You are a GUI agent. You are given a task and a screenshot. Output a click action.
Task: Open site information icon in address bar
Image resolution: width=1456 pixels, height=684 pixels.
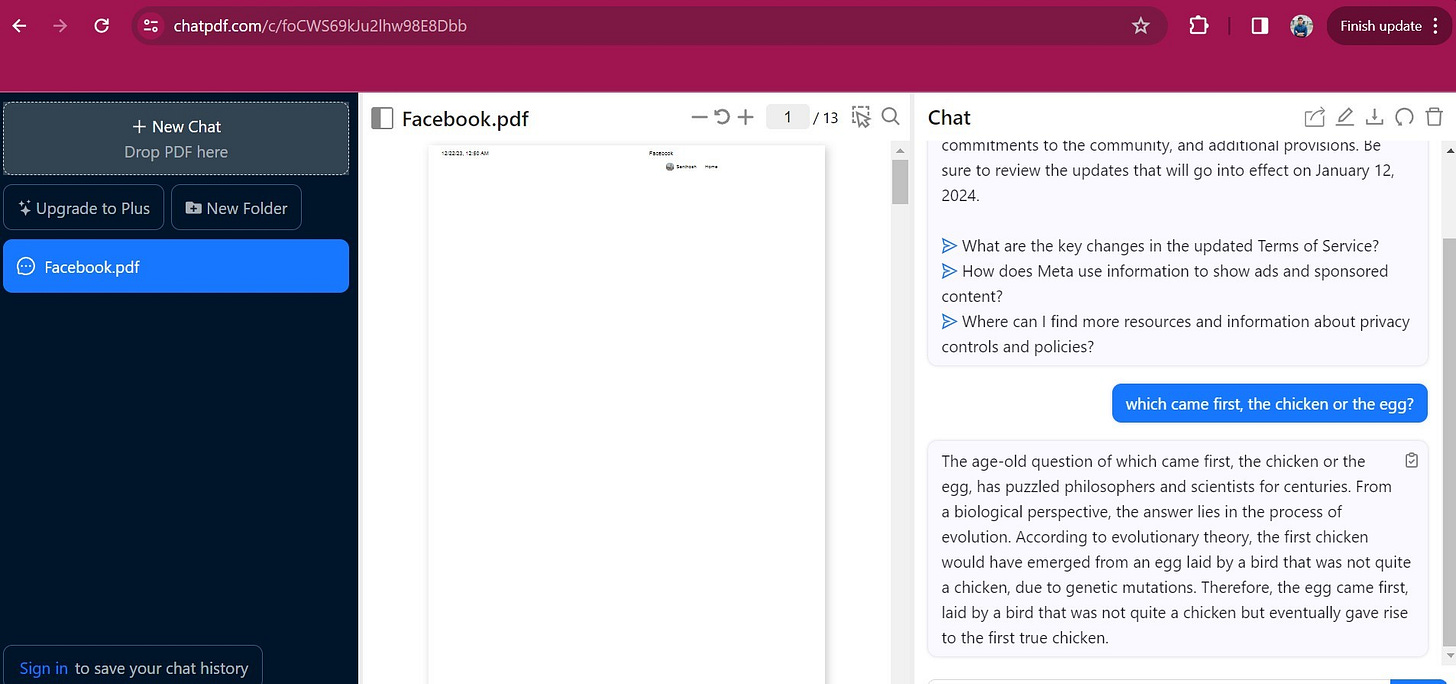[151, 26]
